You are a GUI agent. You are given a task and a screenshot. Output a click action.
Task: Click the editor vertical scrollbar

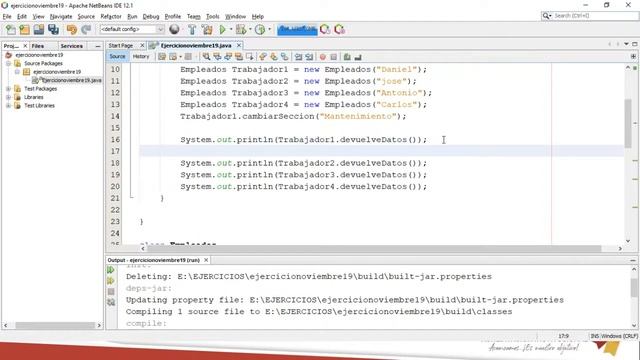[x=628, y=123]
